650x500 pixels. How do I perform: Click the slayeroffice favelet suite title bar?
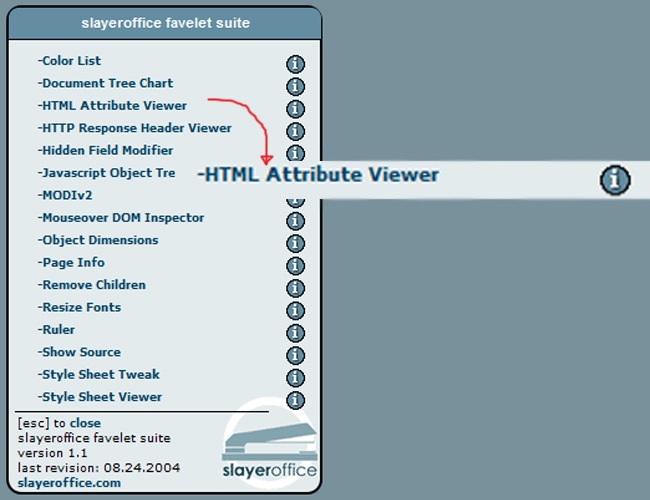click(x=165, y=23)
